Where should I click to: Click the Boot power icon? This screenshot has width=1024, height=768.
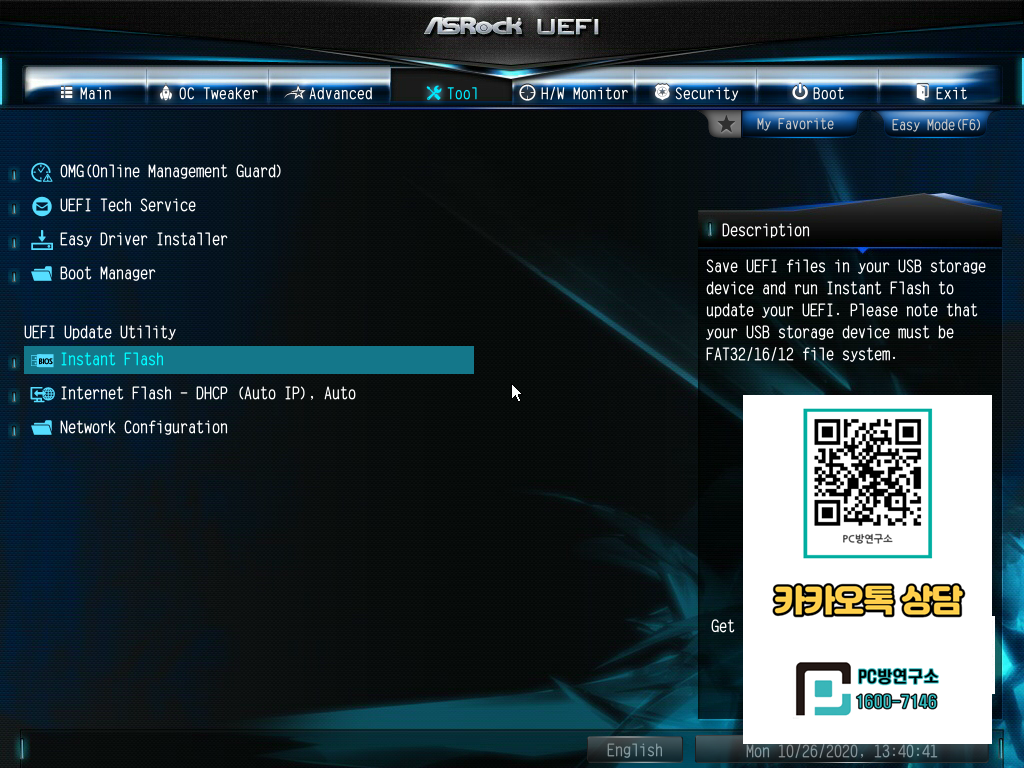click(x=799, y=91)
